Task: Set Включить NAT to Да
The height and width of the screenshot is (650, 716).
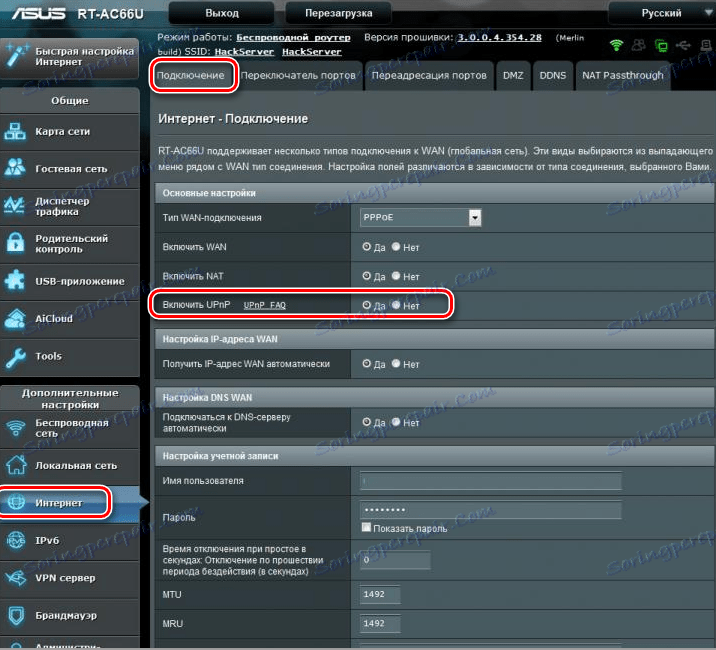Action: [x=366, y=276]
